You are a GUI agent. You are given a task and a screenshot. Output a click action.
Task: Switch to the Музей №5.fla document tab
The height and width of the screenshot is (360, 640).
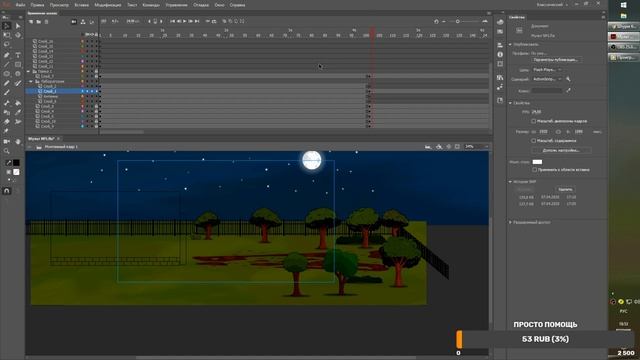click(41, 139)
